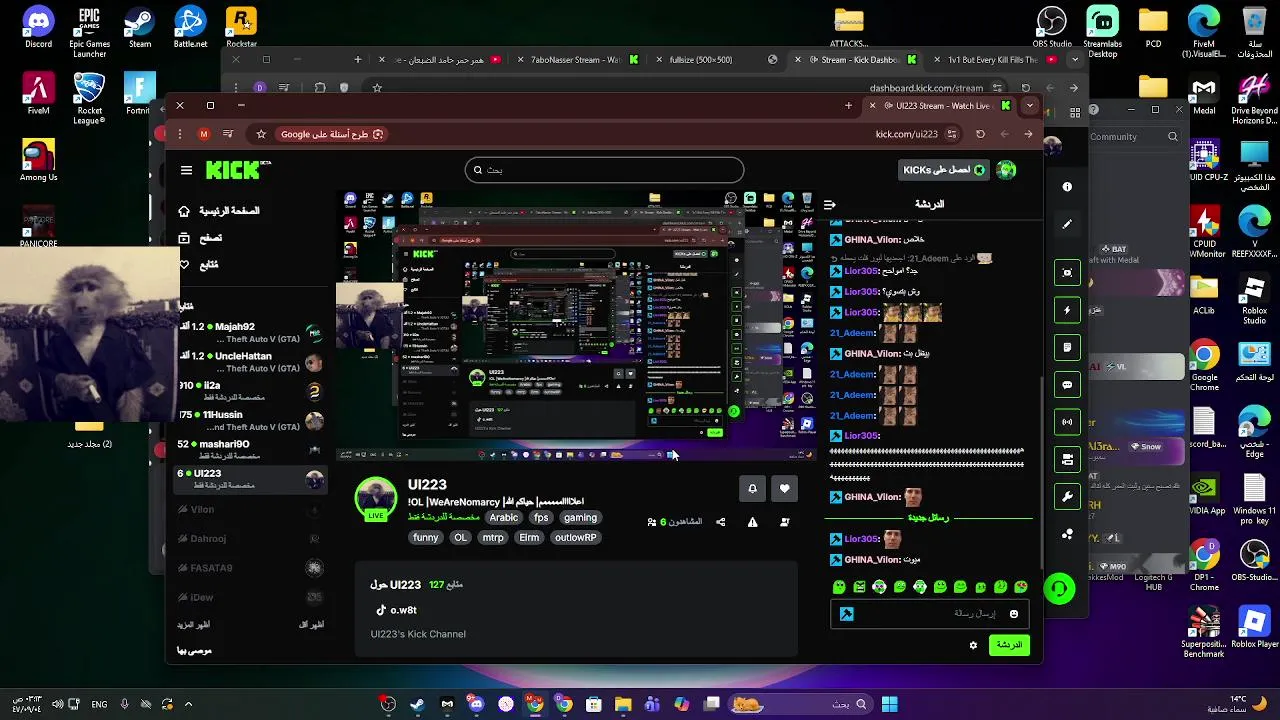Viewport: 1280px width, 720px height.
Task: Select the gaming tag
Action: point(580,518)
